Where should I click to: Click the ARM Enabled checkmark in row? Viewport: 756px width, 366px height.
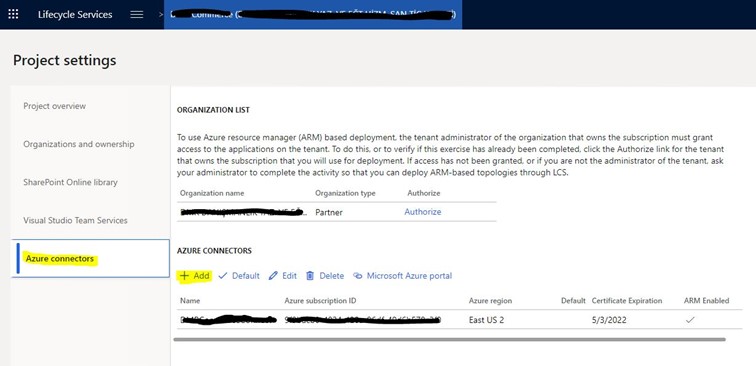690,320
